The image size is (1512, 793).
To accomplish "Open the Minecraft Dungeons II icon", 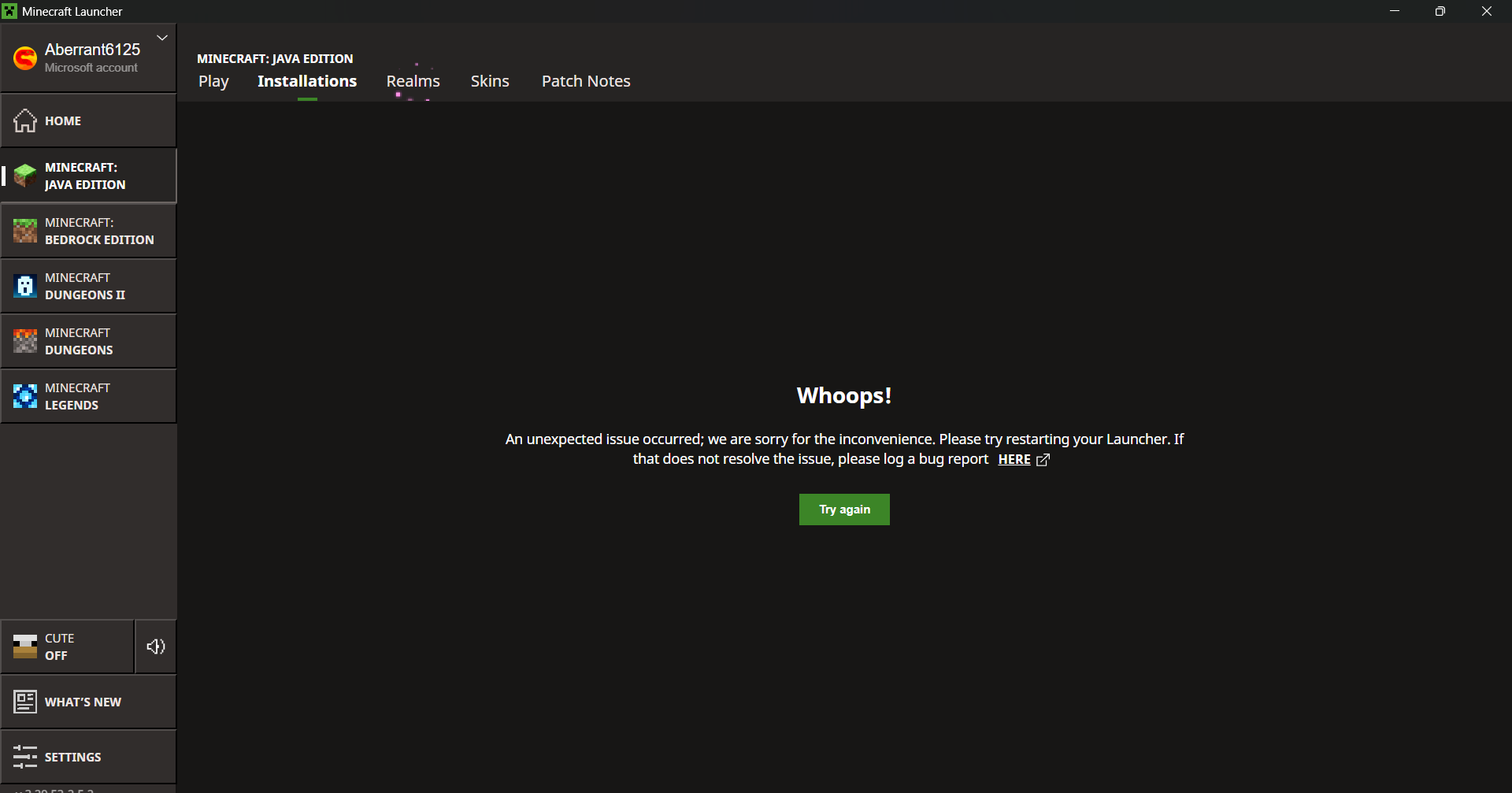I will (25, 286).
